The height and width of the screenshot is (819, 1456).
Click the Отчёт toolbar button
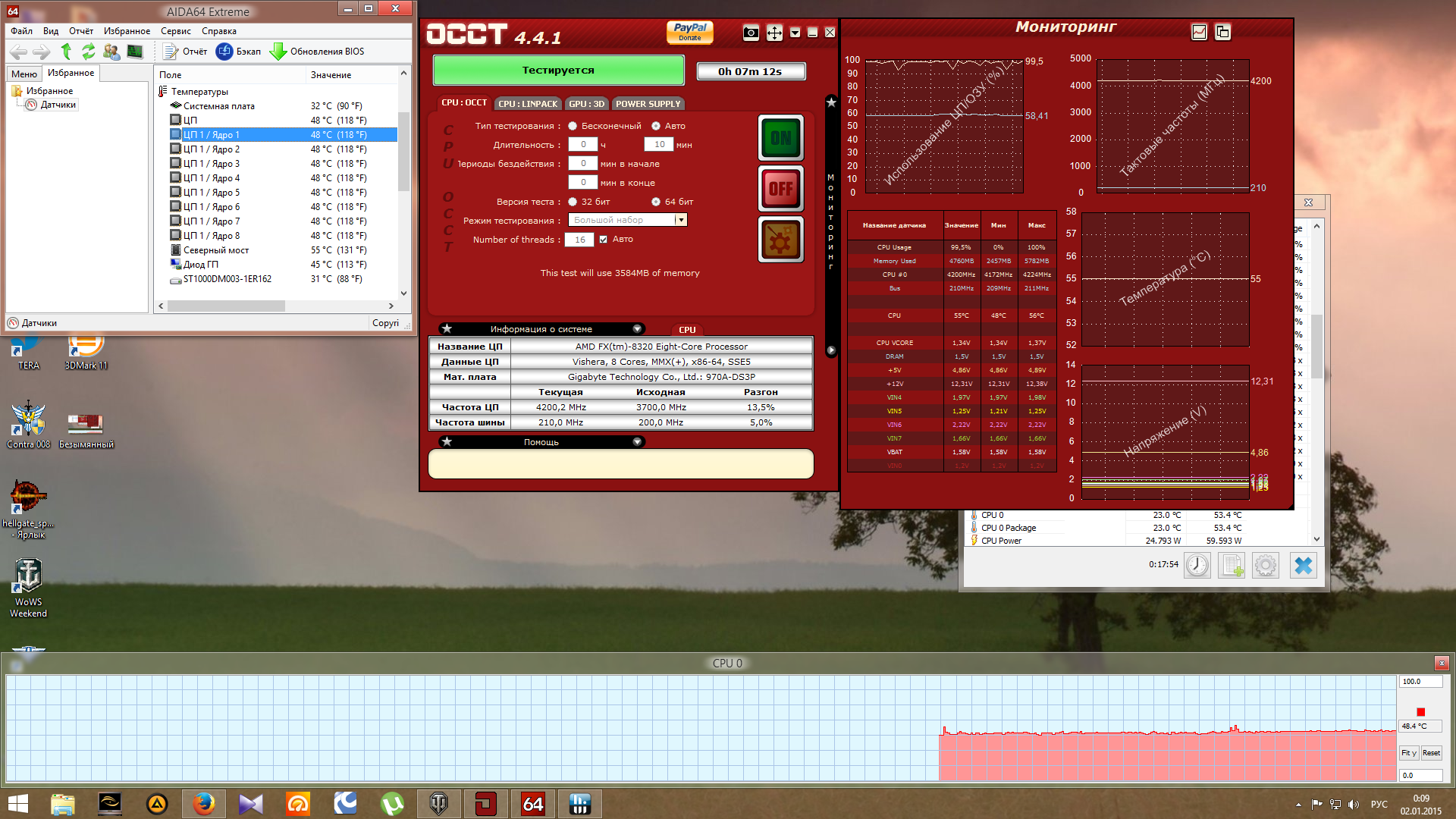(x=186, y=52)
